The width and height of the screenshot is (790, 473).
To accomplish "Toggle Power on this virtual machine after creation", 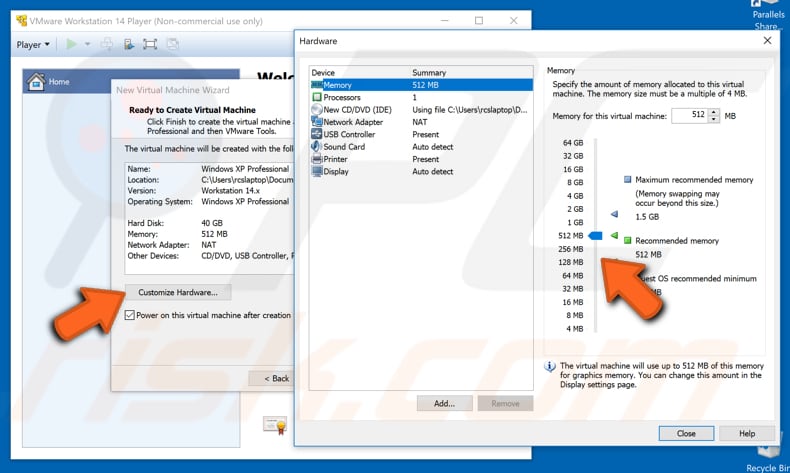I will coord(129,315).
